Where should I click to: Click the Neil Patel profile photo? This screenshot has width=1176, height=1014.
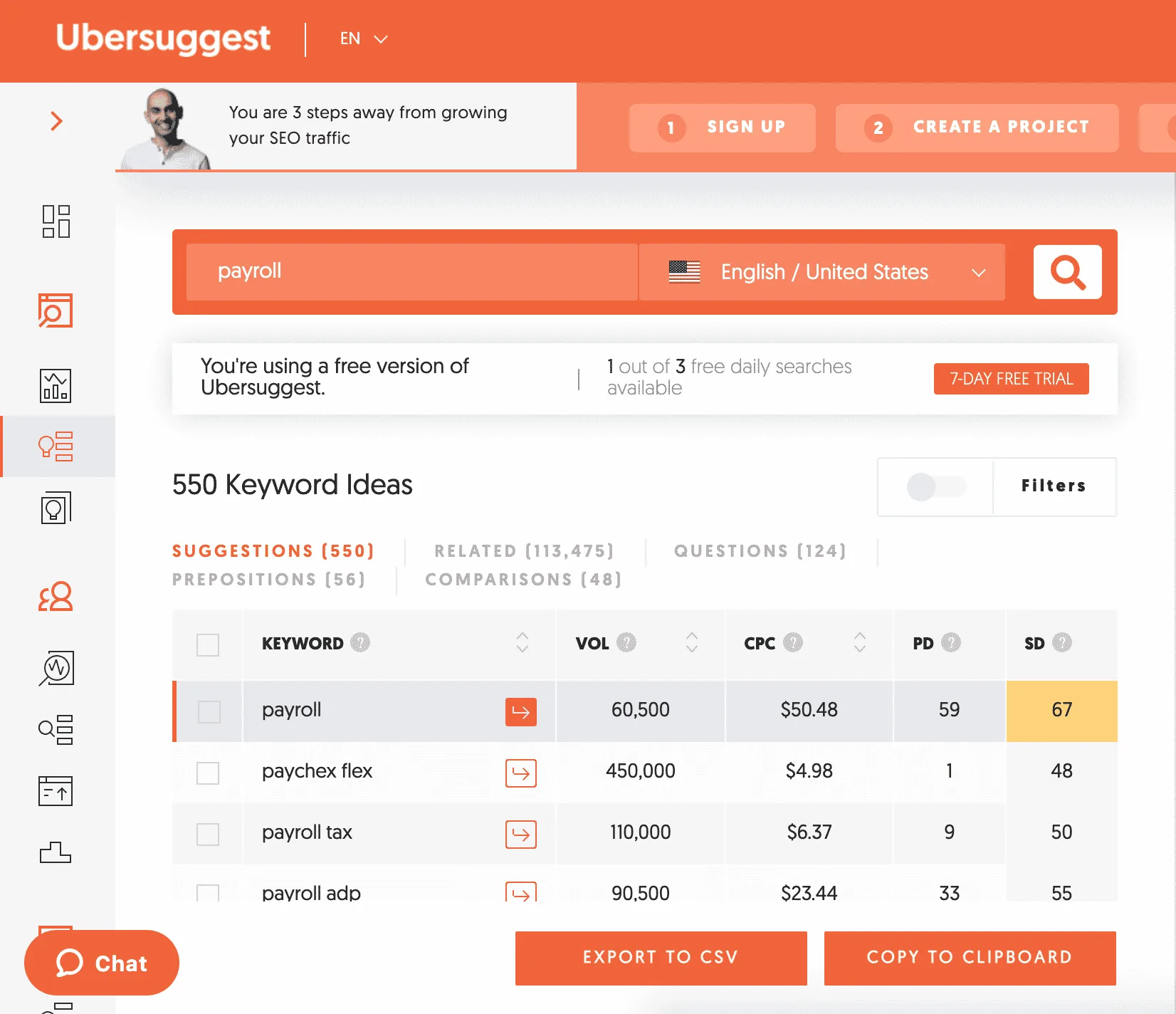167,128
